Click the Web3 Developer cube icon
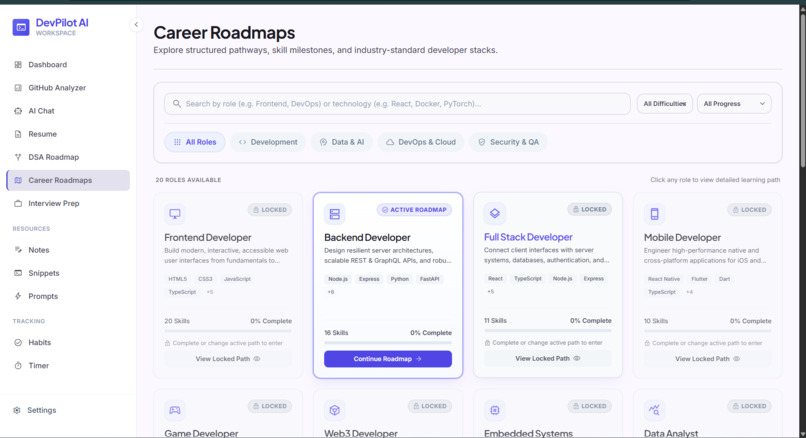Screen dimensions: 806x438 coord(335,410)
